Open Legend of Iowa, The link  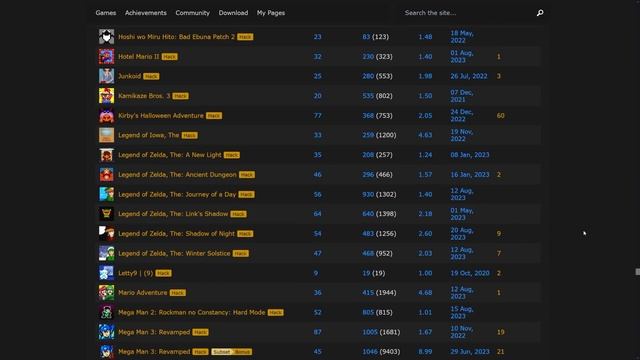(149, 135)
